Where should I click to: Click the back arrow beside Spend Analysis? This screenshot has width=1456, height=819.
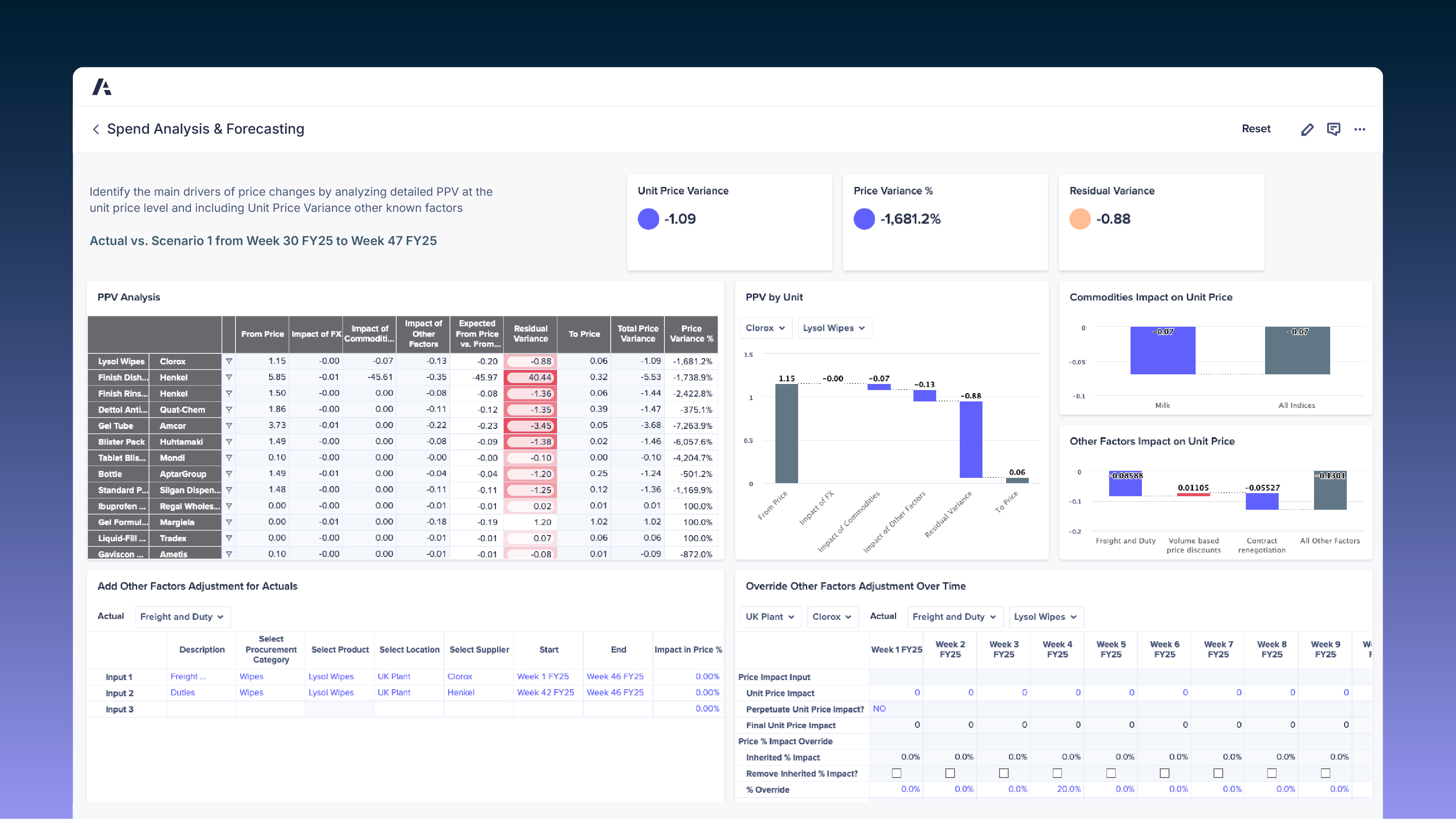tap(96, 129)
